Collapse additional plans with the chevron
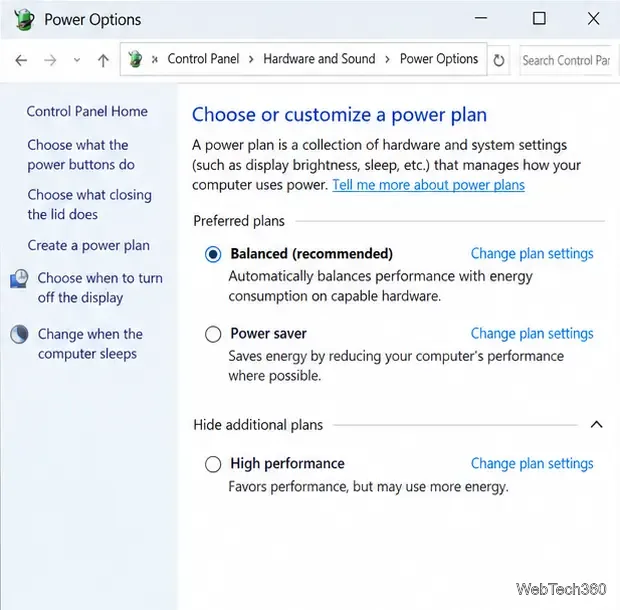Viewport: 620px width, 610px height. click(x=596, y=425)
